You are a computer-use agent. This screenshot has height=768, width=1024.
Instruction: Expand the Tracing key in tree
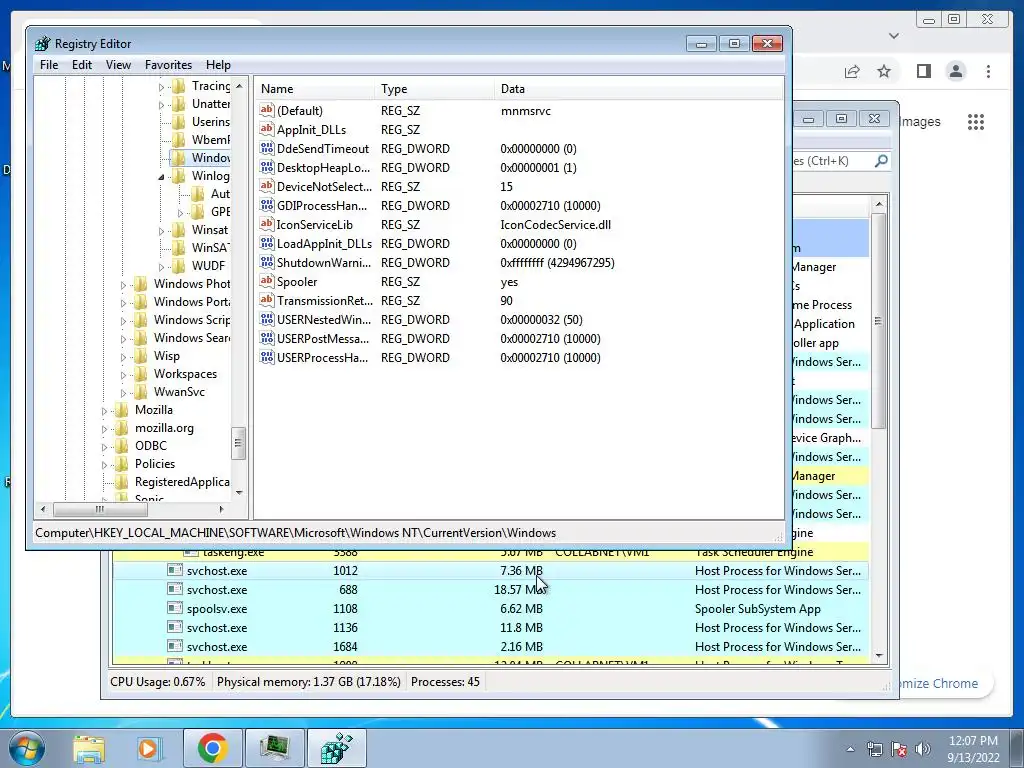point(161,86)
